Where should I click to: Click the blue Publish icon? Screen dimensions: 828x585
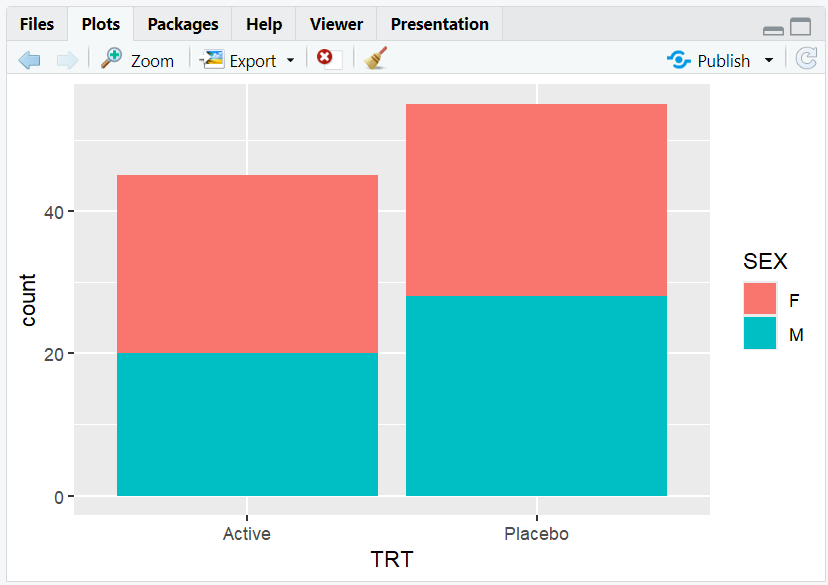pos(679,60)
